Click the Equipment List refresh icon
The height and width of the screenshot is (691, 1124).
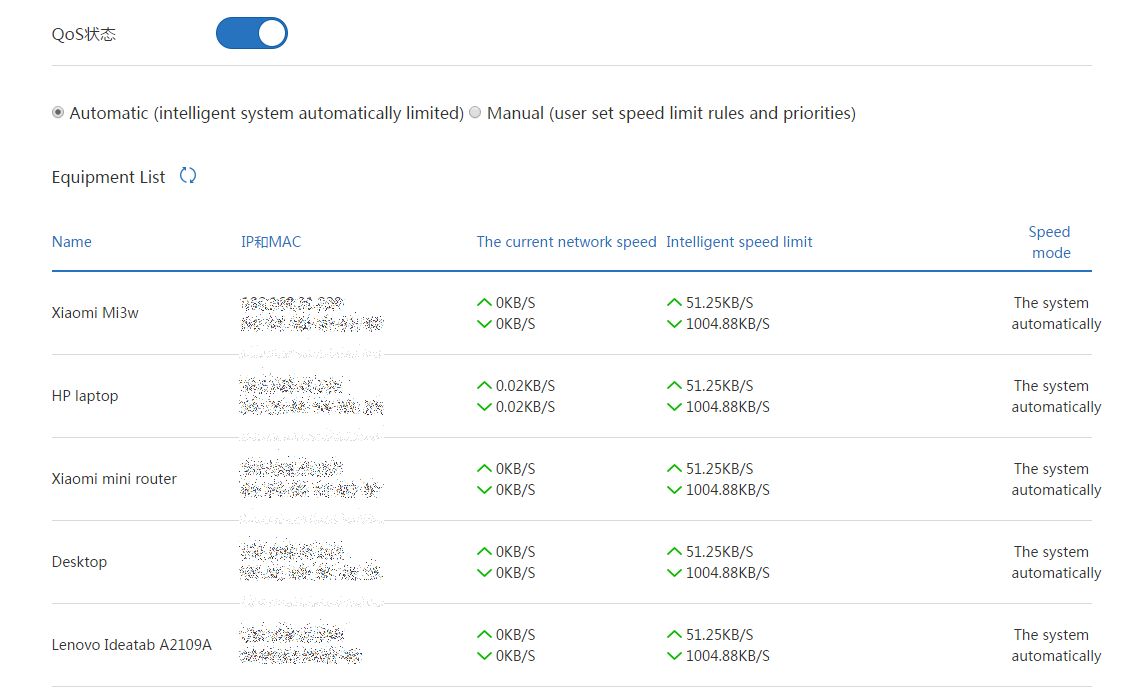pyautogui.click(x=188, y=176)
